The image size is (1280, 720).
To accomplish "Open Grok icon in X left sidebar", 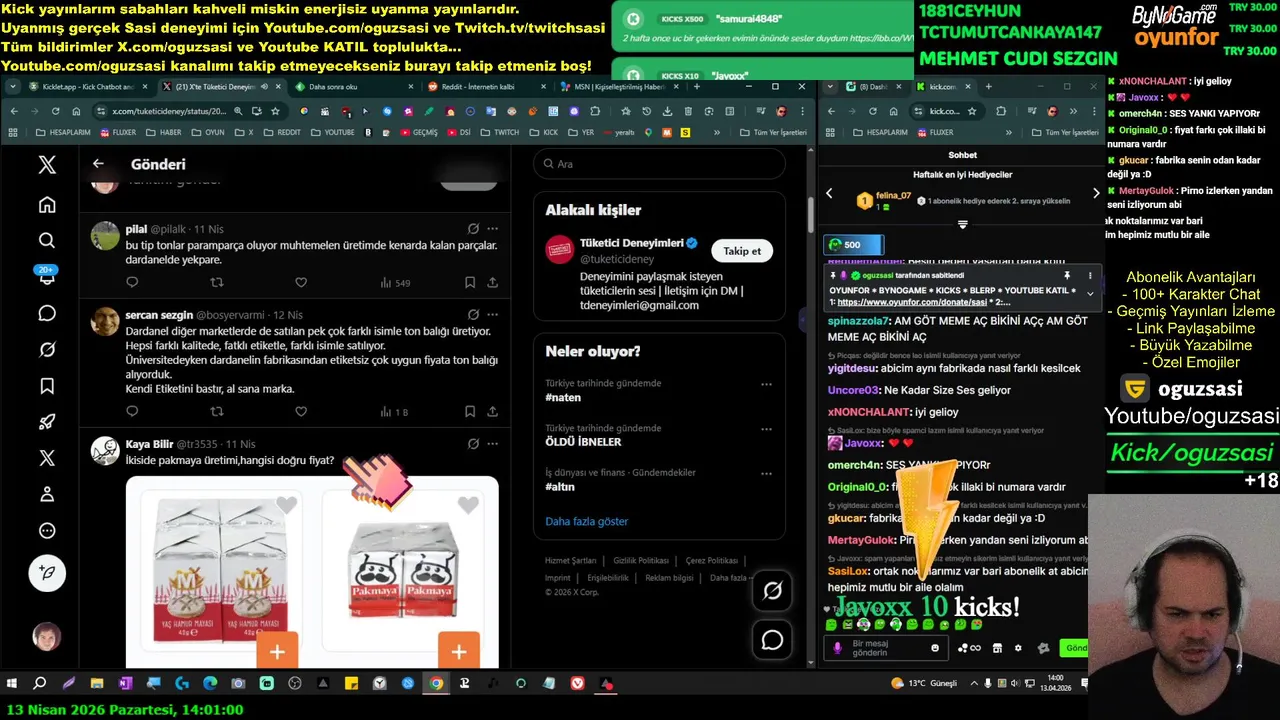I will click(x=47, y=349).
